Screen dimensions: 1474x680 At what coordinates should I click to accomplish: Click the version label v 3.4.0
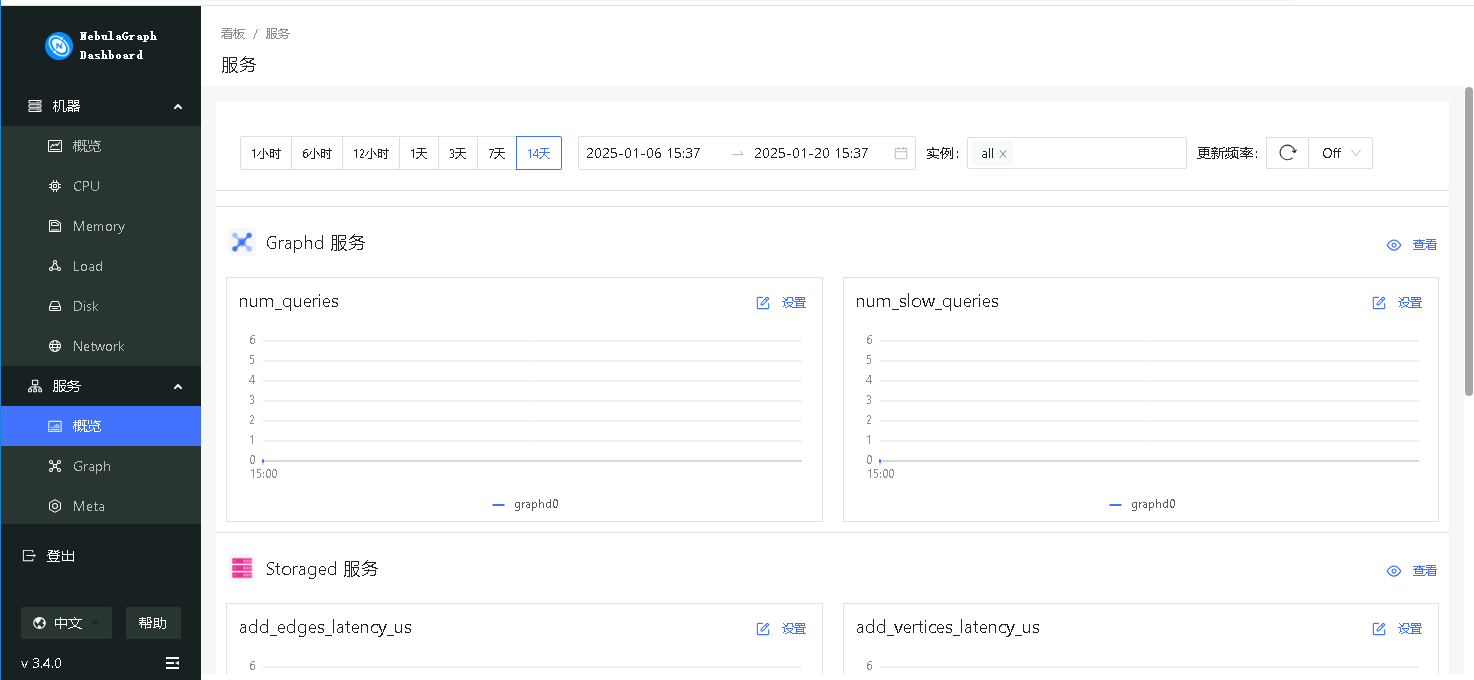pos(41,663)
